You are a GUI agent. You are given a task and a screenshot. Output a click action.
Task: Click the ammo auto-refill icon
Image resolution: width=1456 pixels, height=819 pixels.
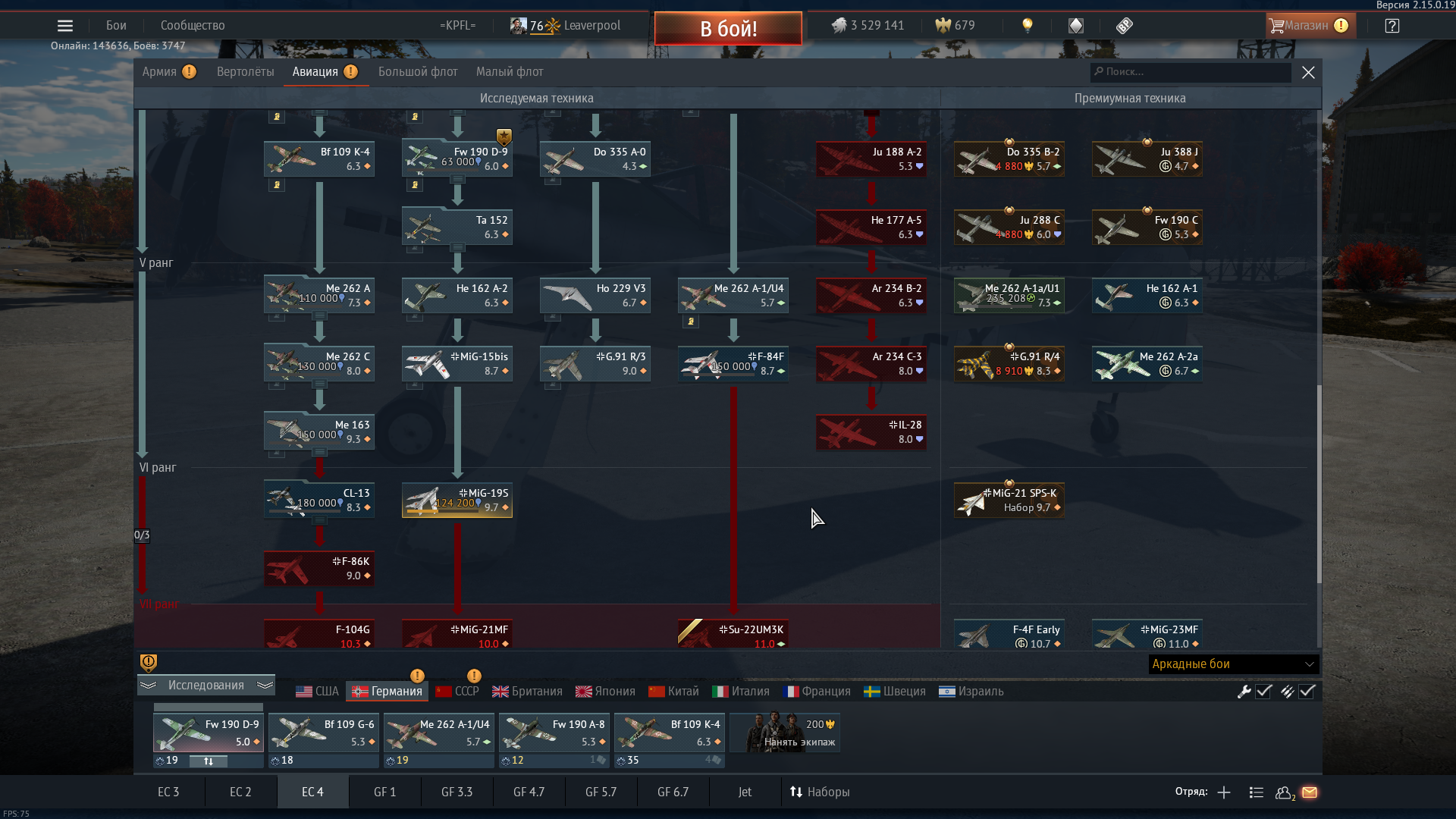[x=1288, y=692]
